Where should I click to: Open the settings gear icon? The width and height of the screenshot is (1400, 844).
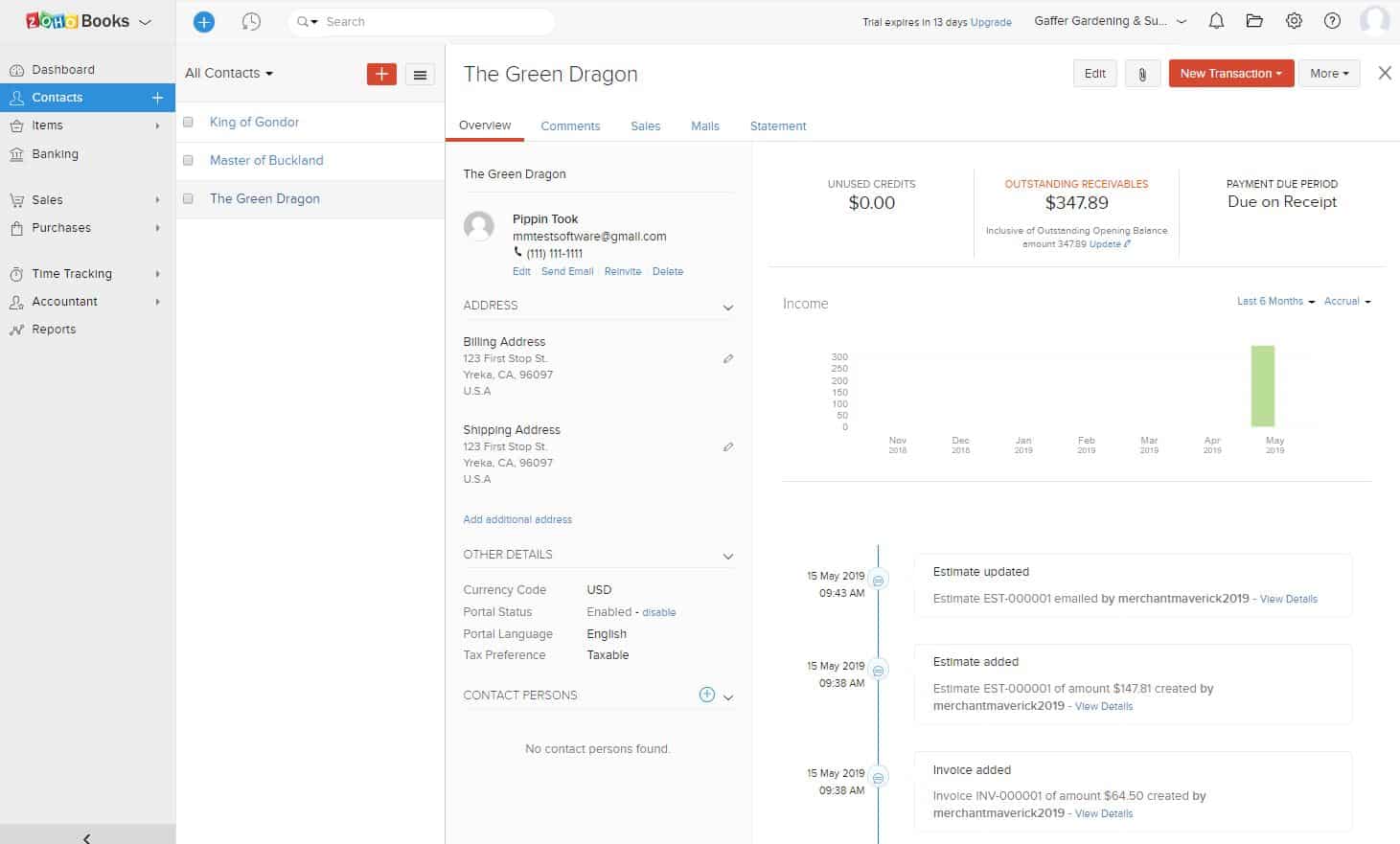tap(1294, 21)
